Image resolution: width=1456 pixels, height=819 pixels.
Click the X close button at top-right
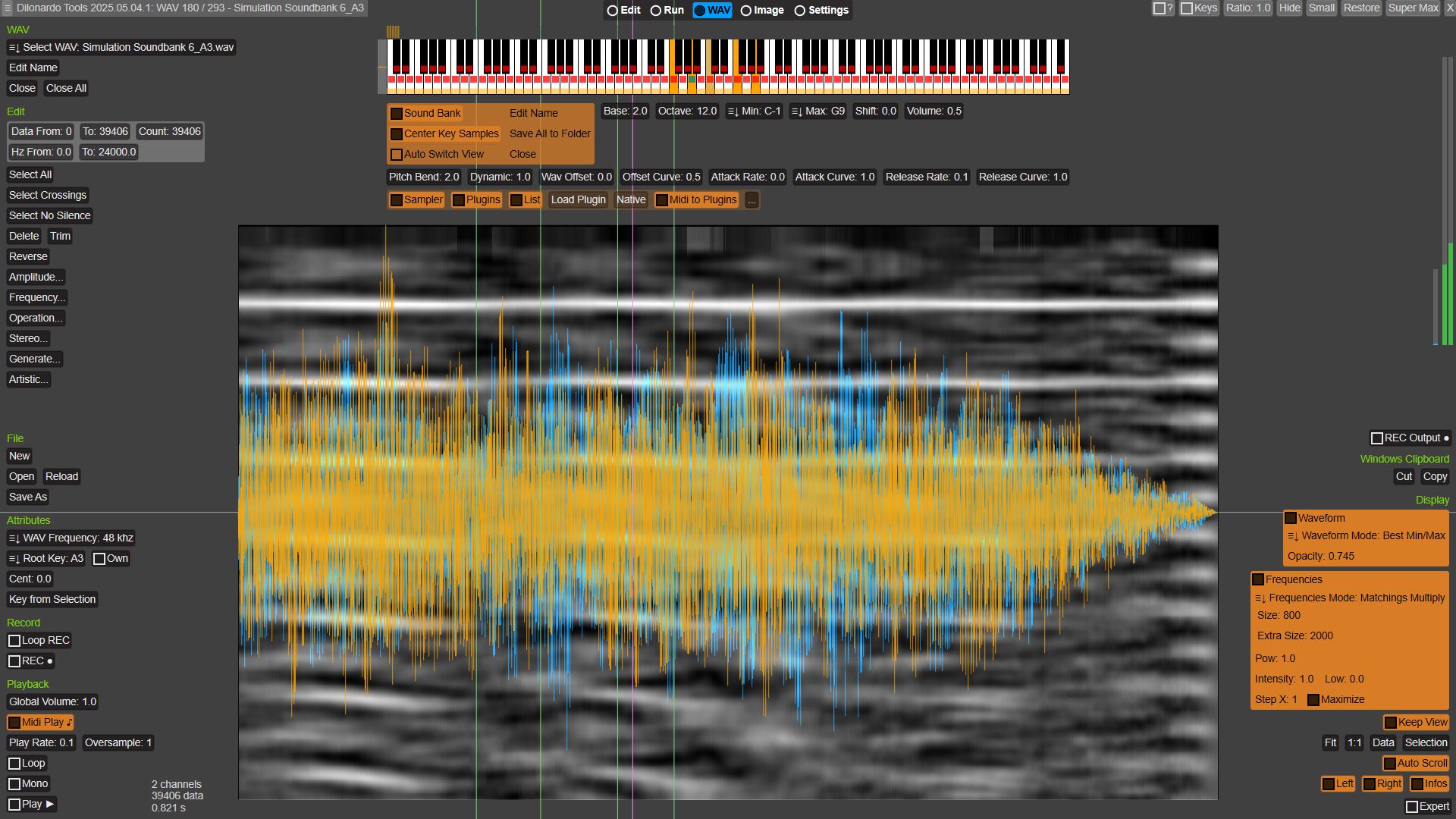tap(1449, 8)
